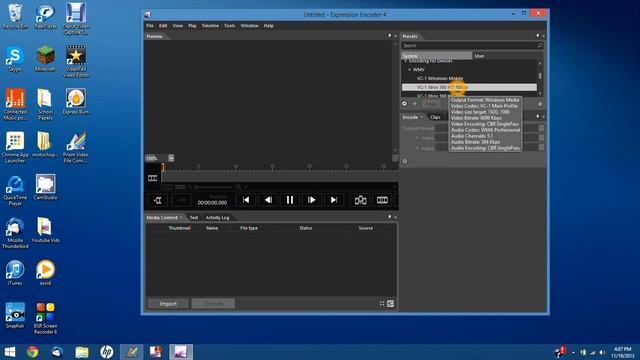
Task: Select the Media Content tab
Action: pos(162,218)
